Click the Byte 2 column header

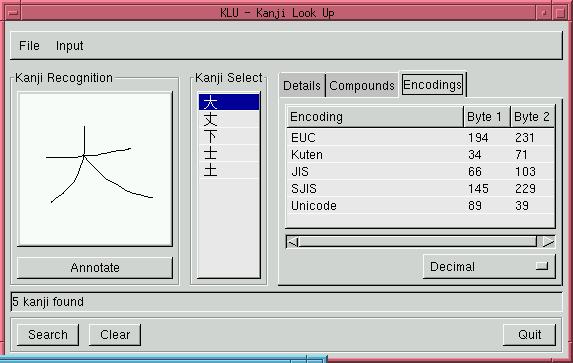[x=532, y=117]
